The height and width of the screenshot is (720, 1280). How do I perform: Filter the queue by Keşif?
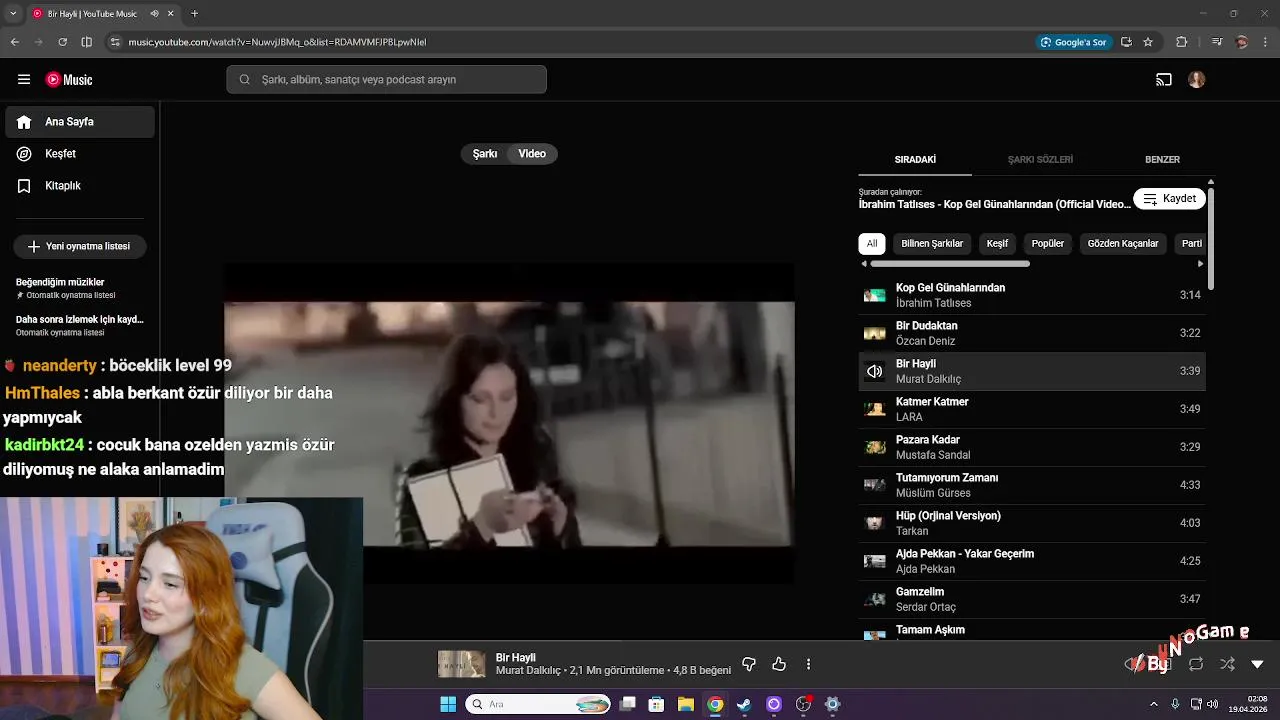997,244
